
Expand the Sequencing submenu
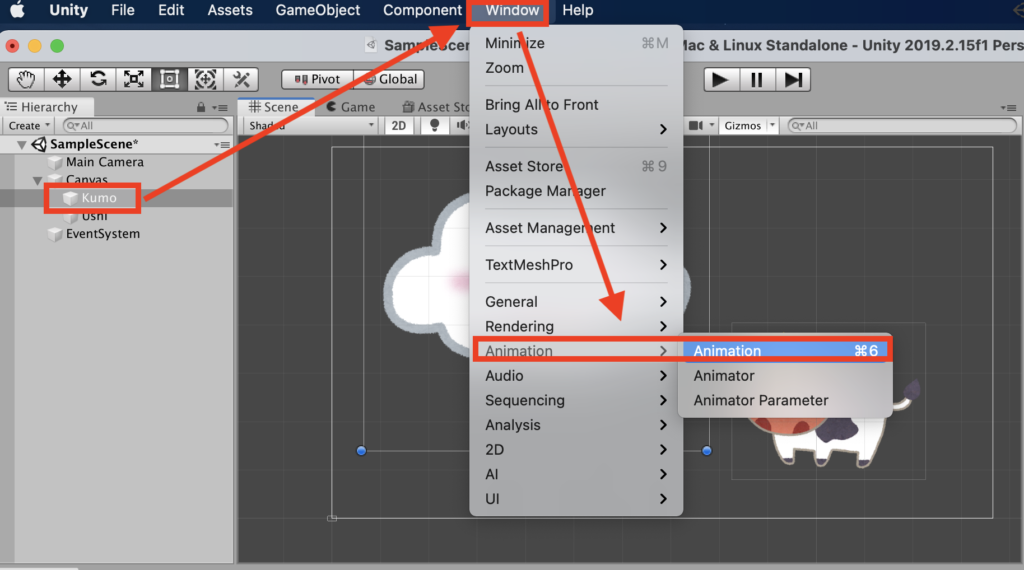576,400
